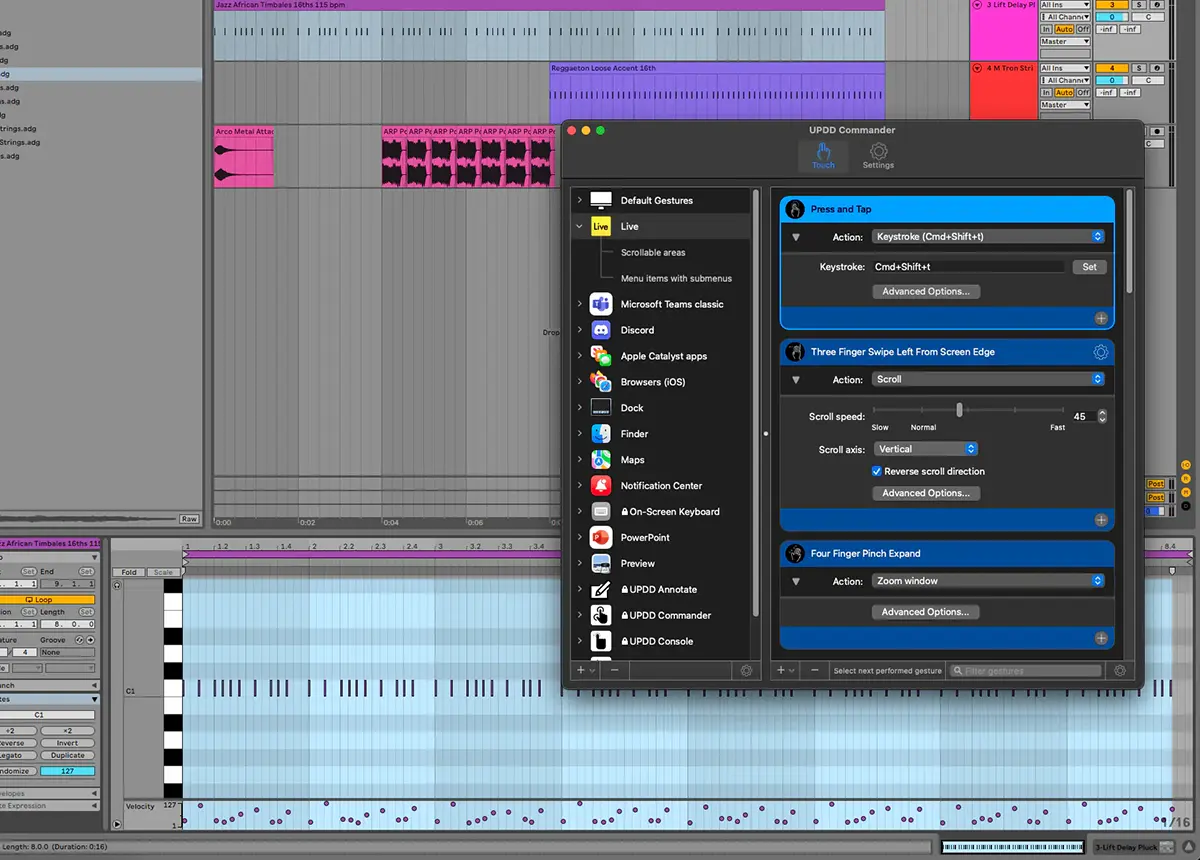Open Three Finger Swipe gesture settings gear
1200x860 pixels.
pyautogui.click(x=1100, y=352)
